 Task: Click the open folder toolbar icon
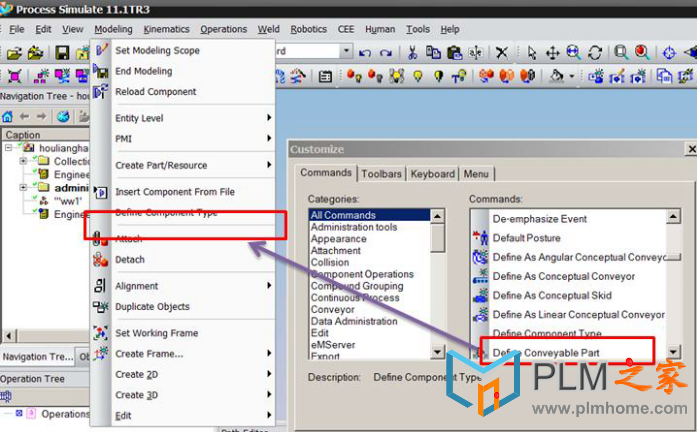click(14, 53)
